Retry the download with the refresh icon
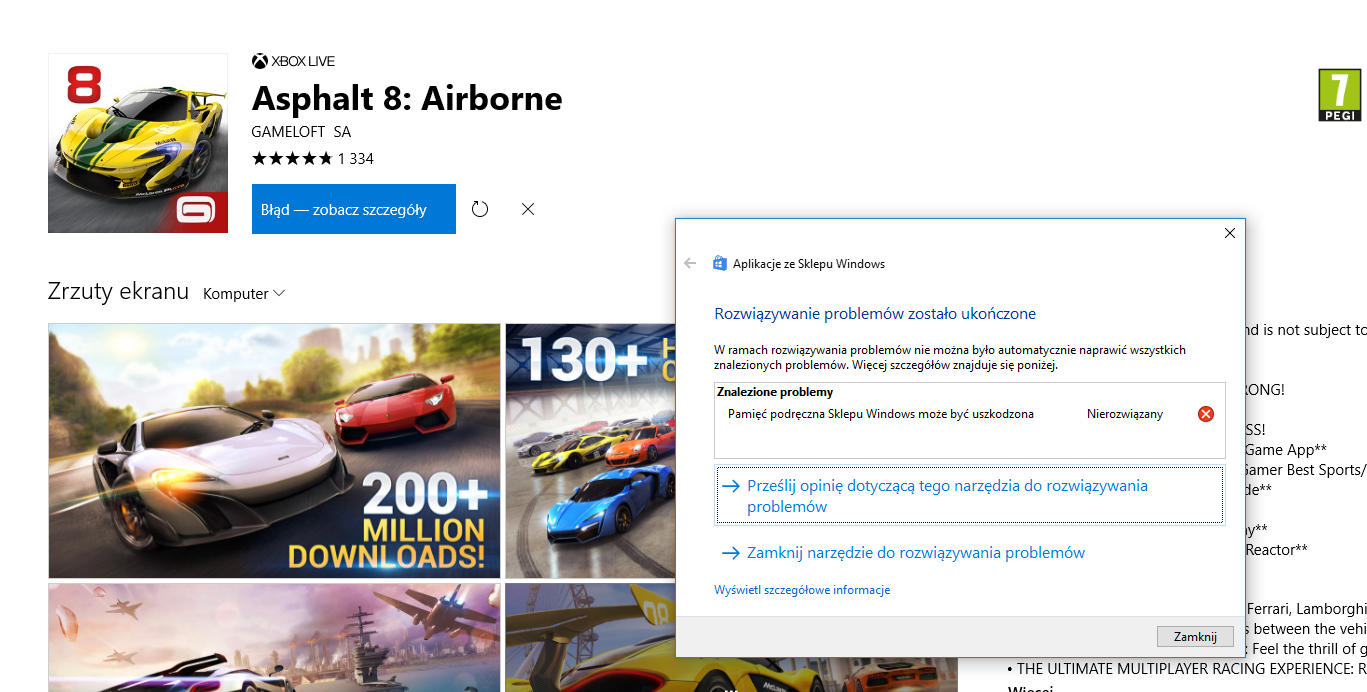The height and width of the screenshot is (692, 1367). (480, 209)
